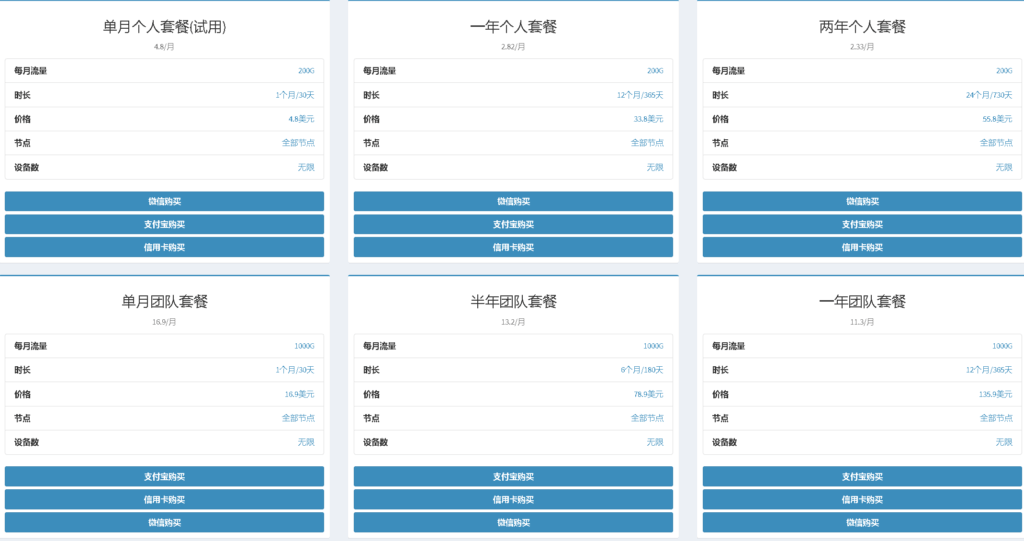Select the 4.8/月 subtitle text
The image size is (1024, 541).
click(x=164, y=47)
